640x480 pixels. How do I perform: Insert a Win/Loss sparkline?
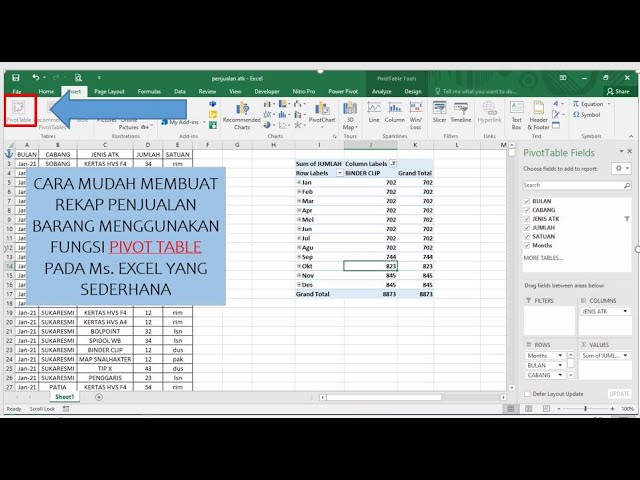(x=416, y=116)
